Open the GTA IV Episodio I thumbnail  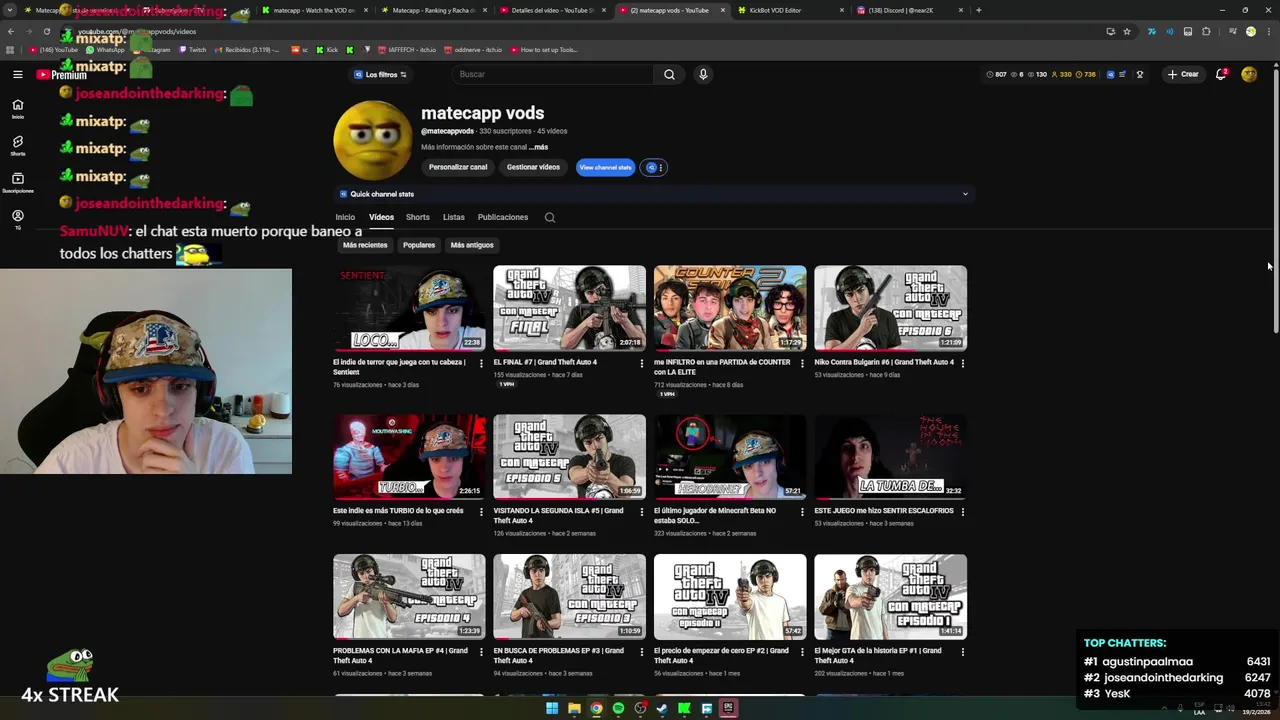[x=890, y=597]
